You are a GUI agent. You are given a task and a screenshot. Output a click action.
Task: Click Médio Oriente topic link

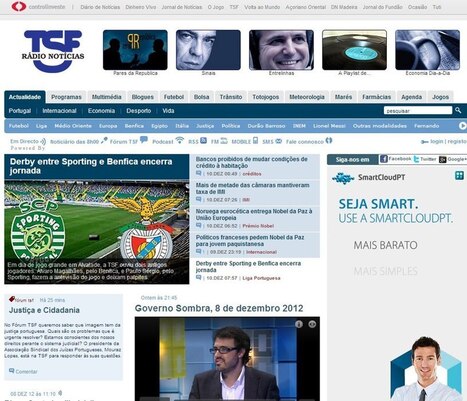73,126
